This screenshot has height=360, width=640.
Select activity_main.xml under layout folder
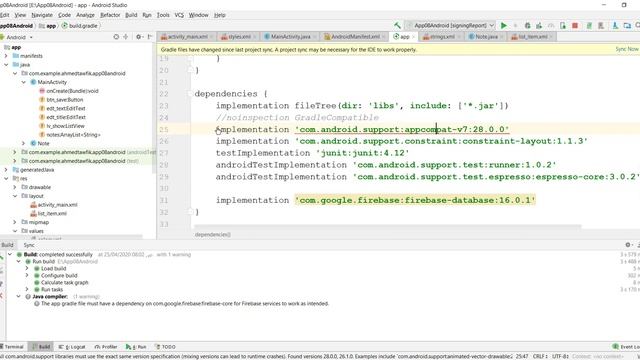coord(54,204)
